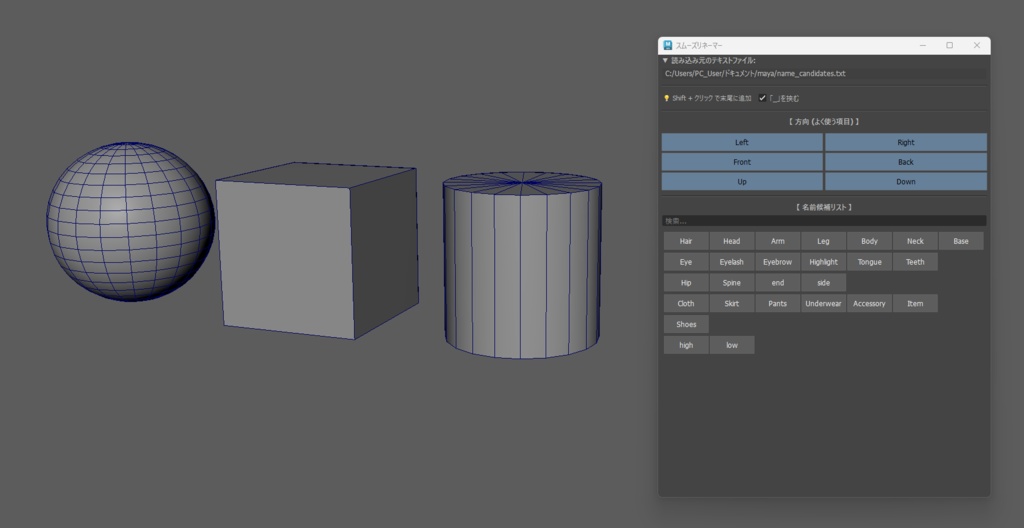Choose the Shoes name button
The image size is (1024, 528).
click(686, 324)
